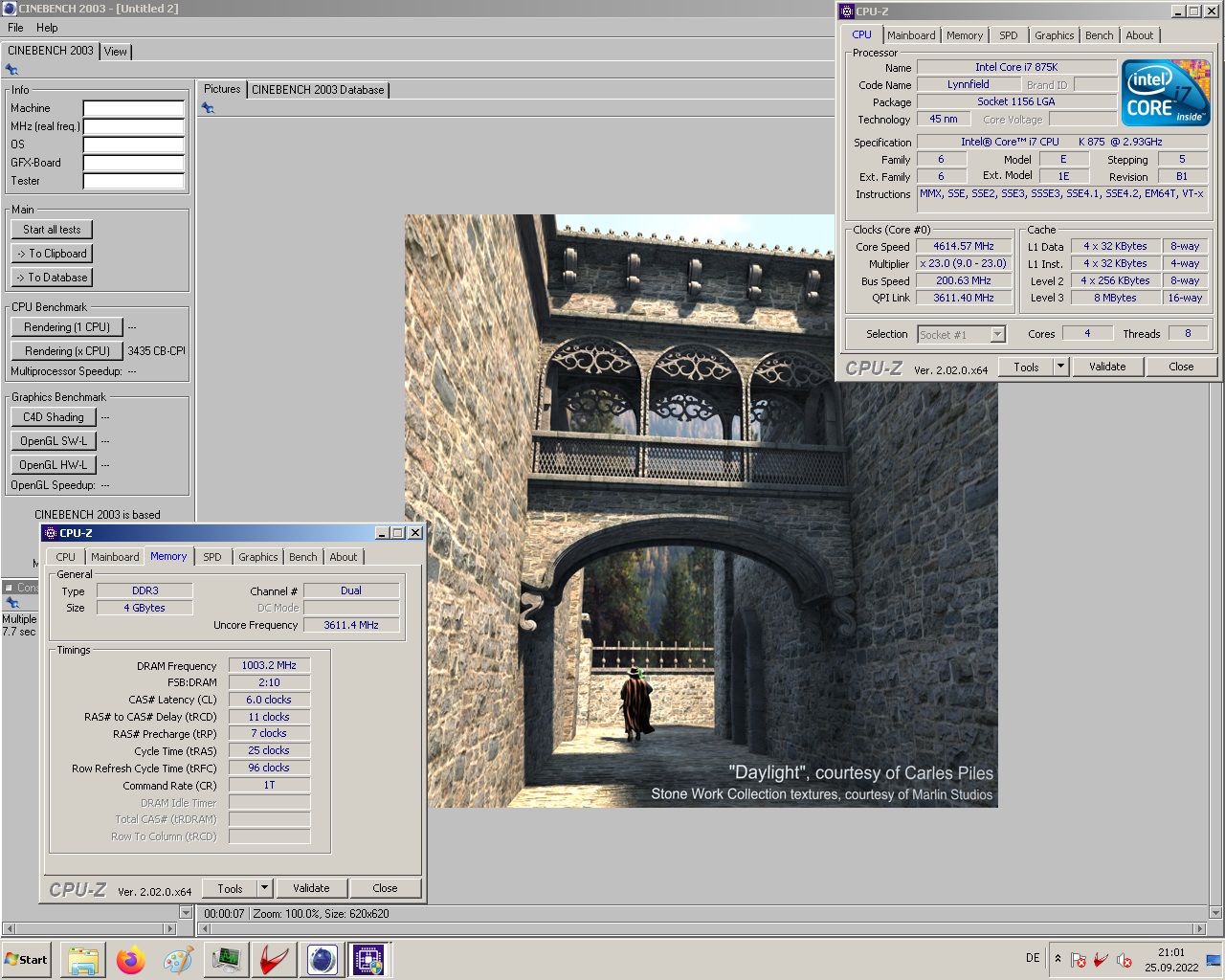Open CPU tab in CPU-Z memory window
The width and height of the screenshot is (1225, 980).
pyautogui.click(x=65, y=557)
